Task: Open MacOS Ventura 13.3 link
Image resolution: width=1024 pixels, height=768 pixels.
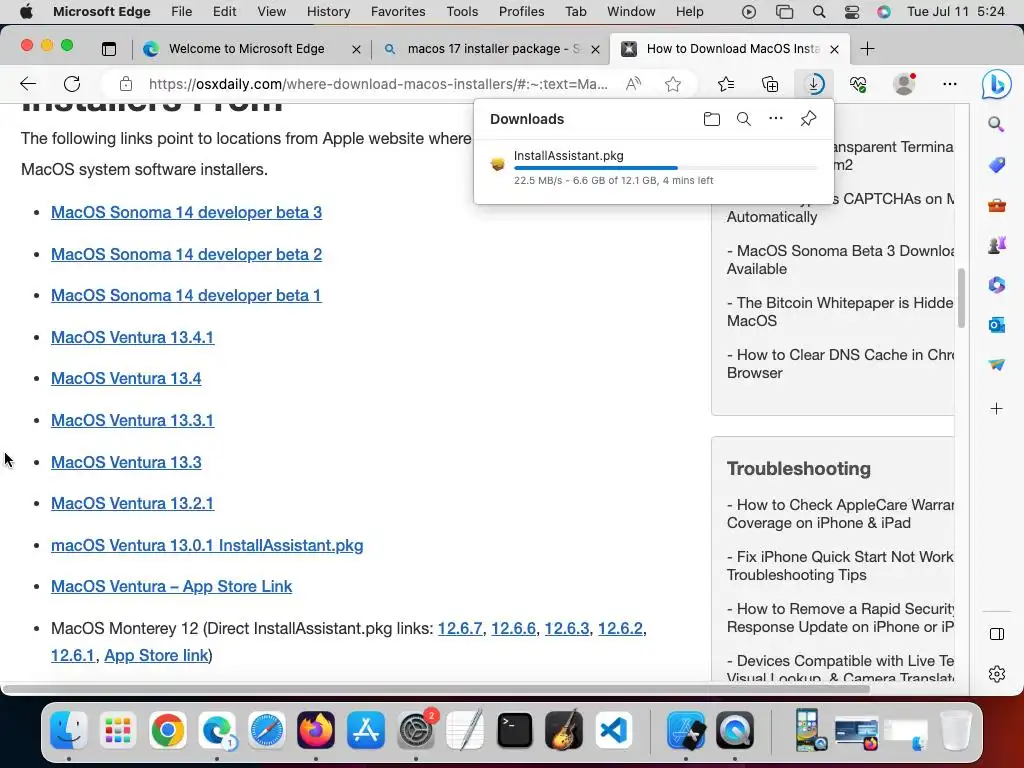Action: click(126, 462)
